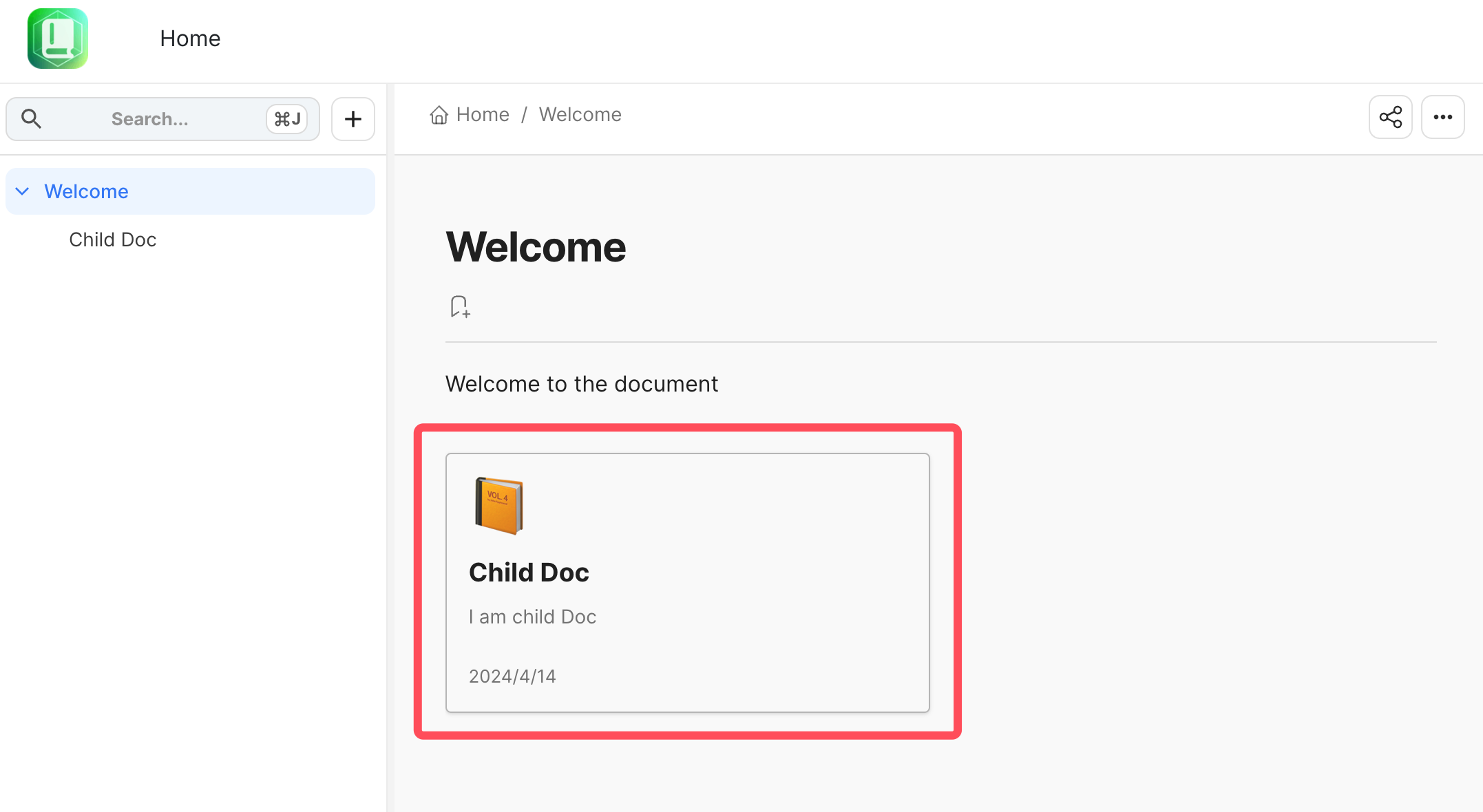Click the Welcome to the document text
The height and width of the screenshot is (812, 1483).
pos(581,384)
